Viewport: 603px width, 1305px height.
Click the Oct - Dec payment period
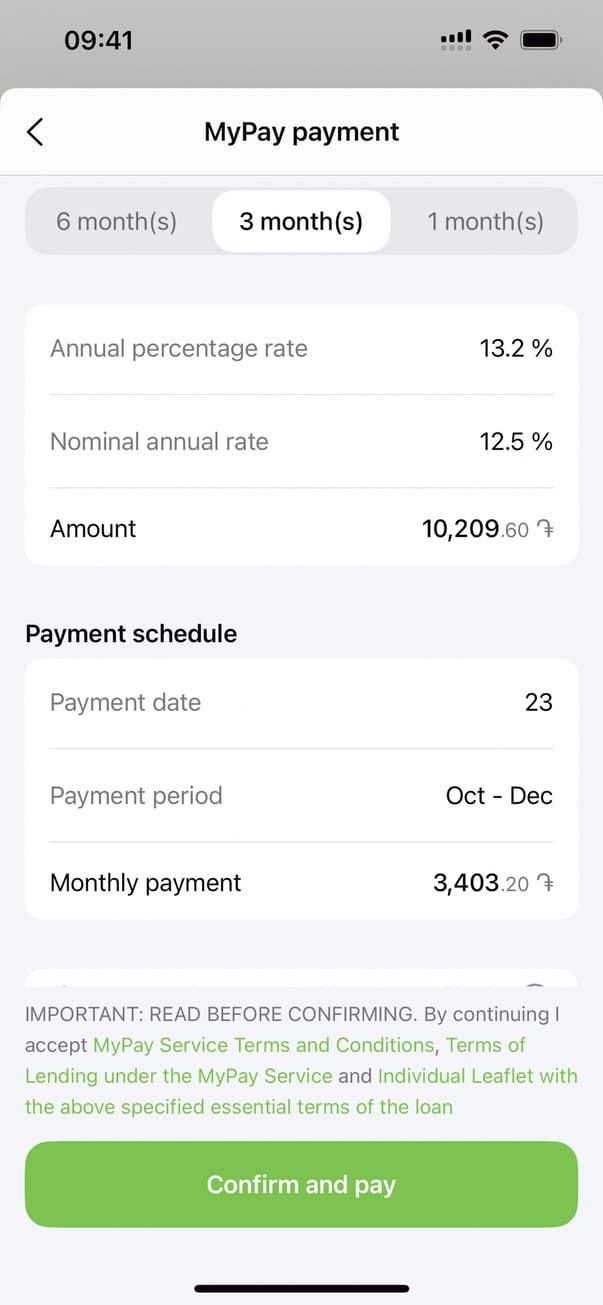point(499,796)
